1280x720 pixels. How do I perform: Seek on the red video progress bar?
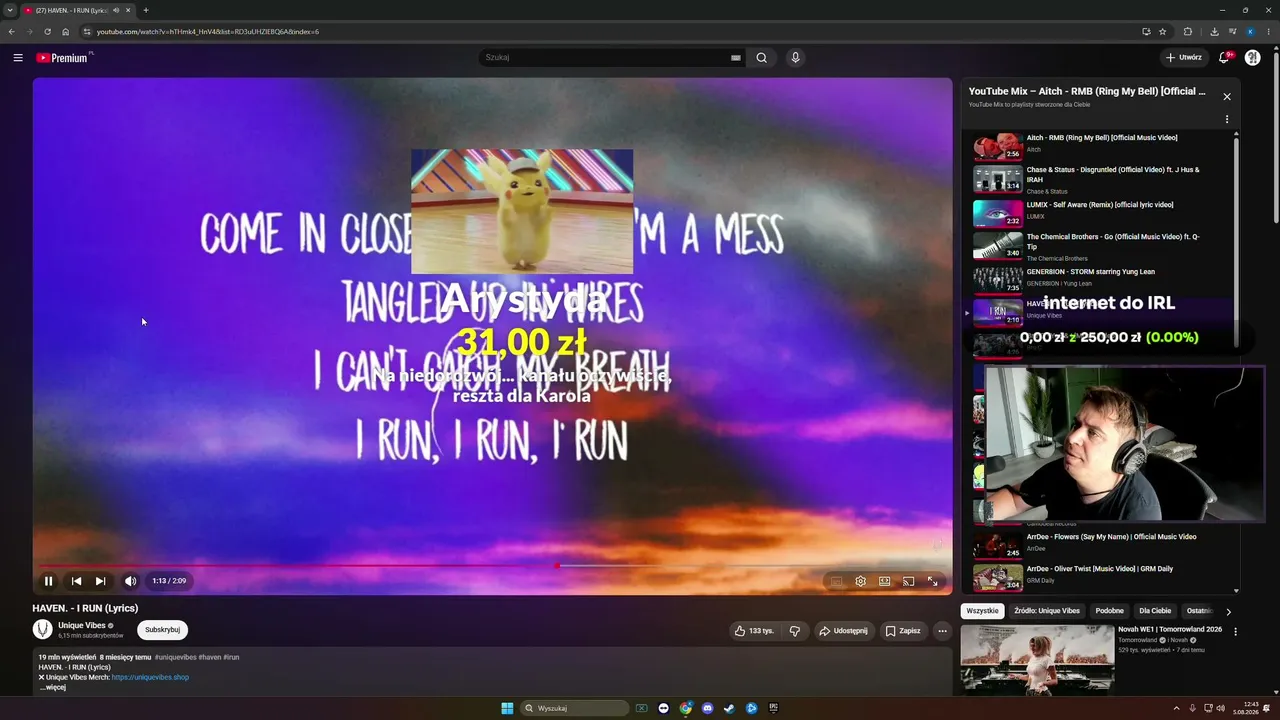[x=492, y=566]
